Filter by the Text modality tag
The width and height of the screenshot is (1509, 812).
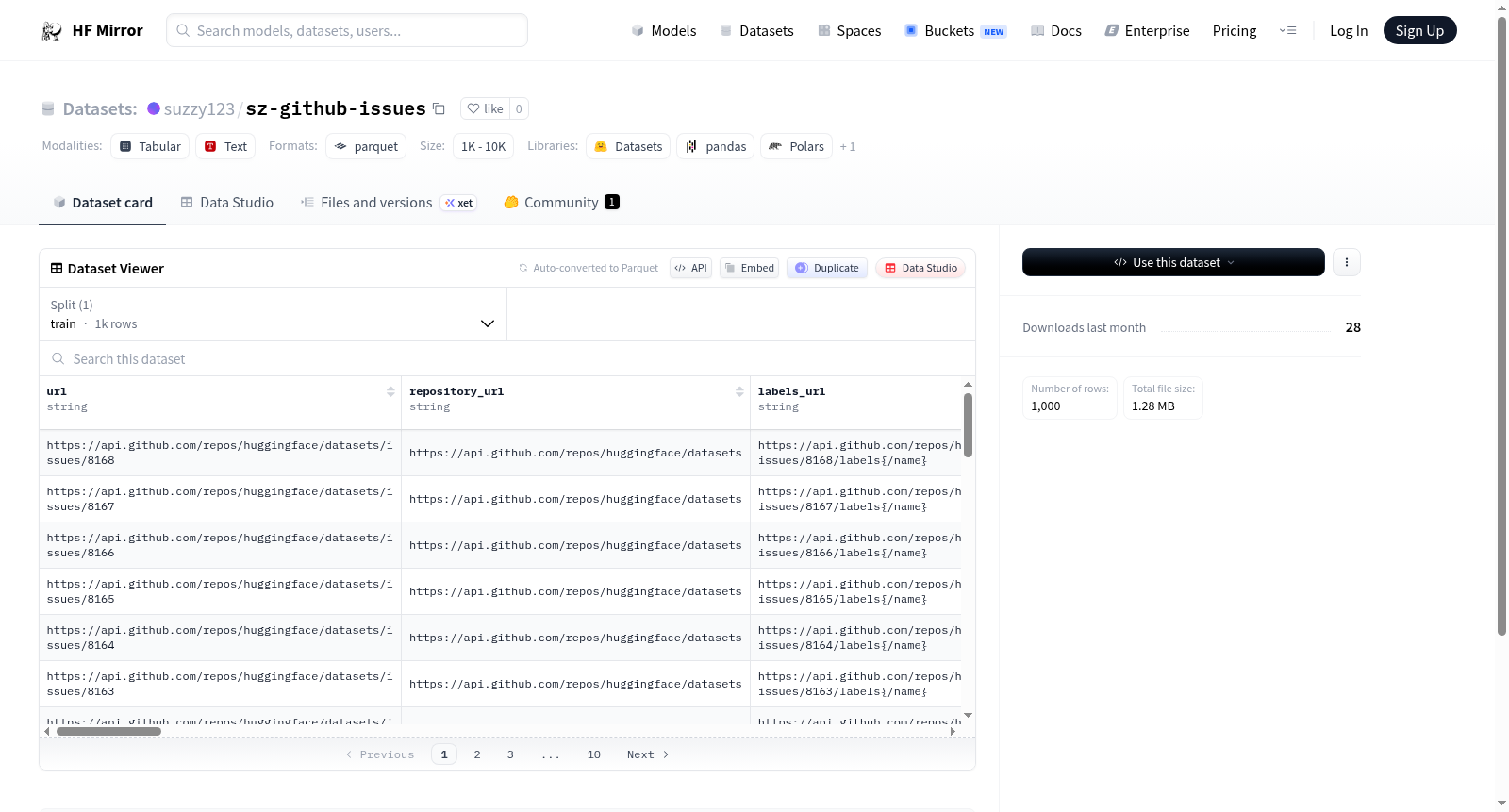point(225,146)
